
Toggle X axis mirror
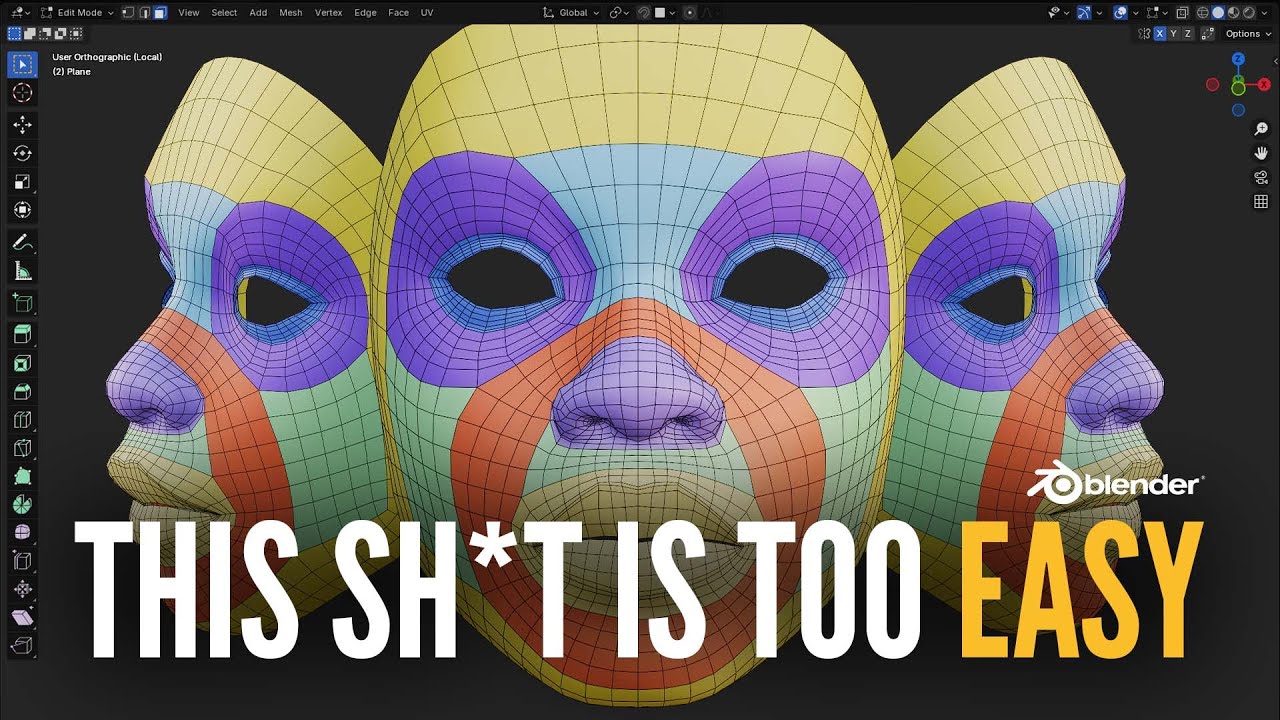1160,34
